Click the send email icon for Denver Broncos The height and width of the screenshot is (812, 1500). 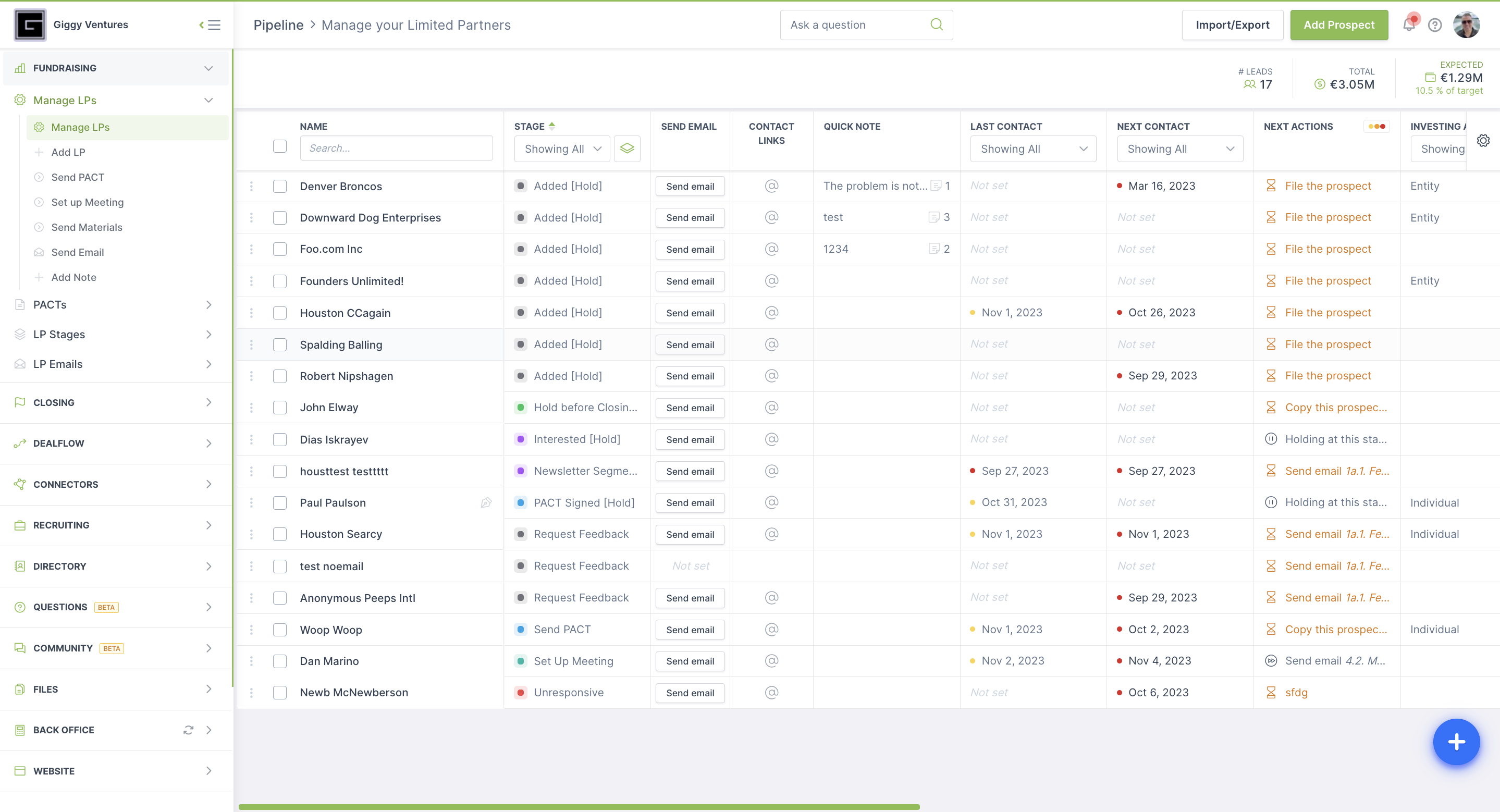(x=690, y=186)
